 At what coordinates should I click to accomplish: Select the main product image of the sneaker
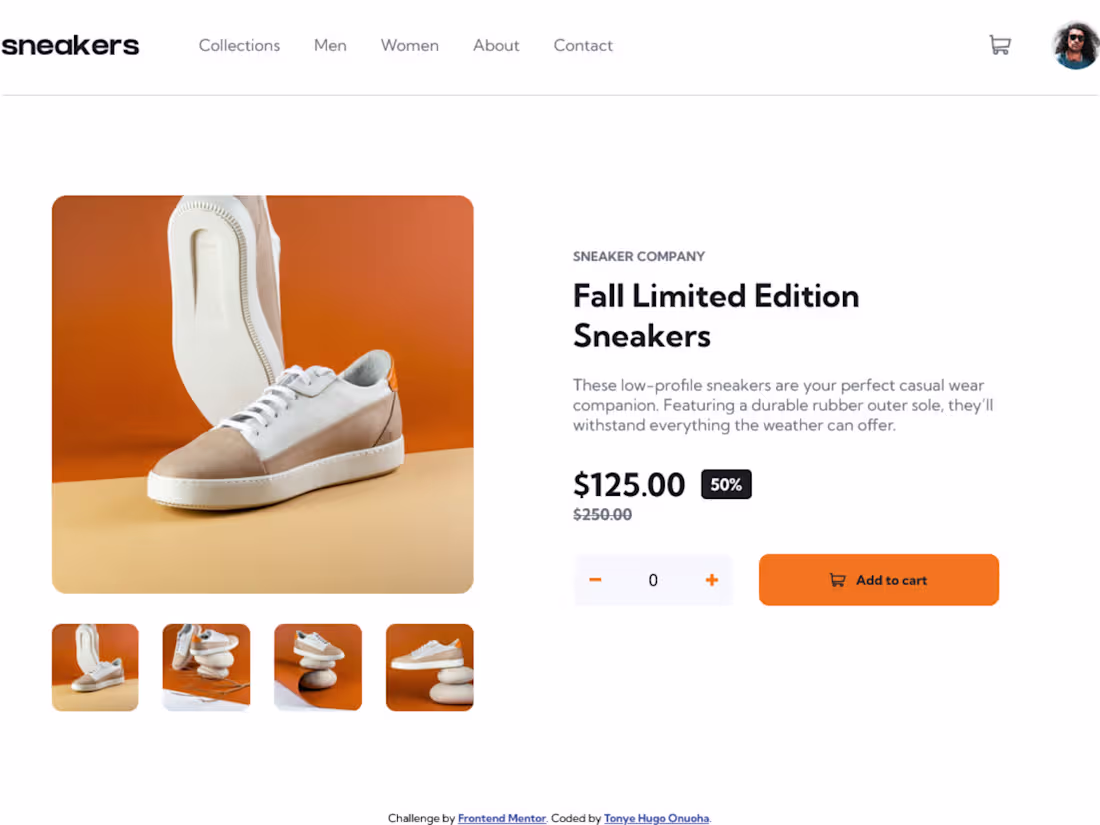pos(262,393)
